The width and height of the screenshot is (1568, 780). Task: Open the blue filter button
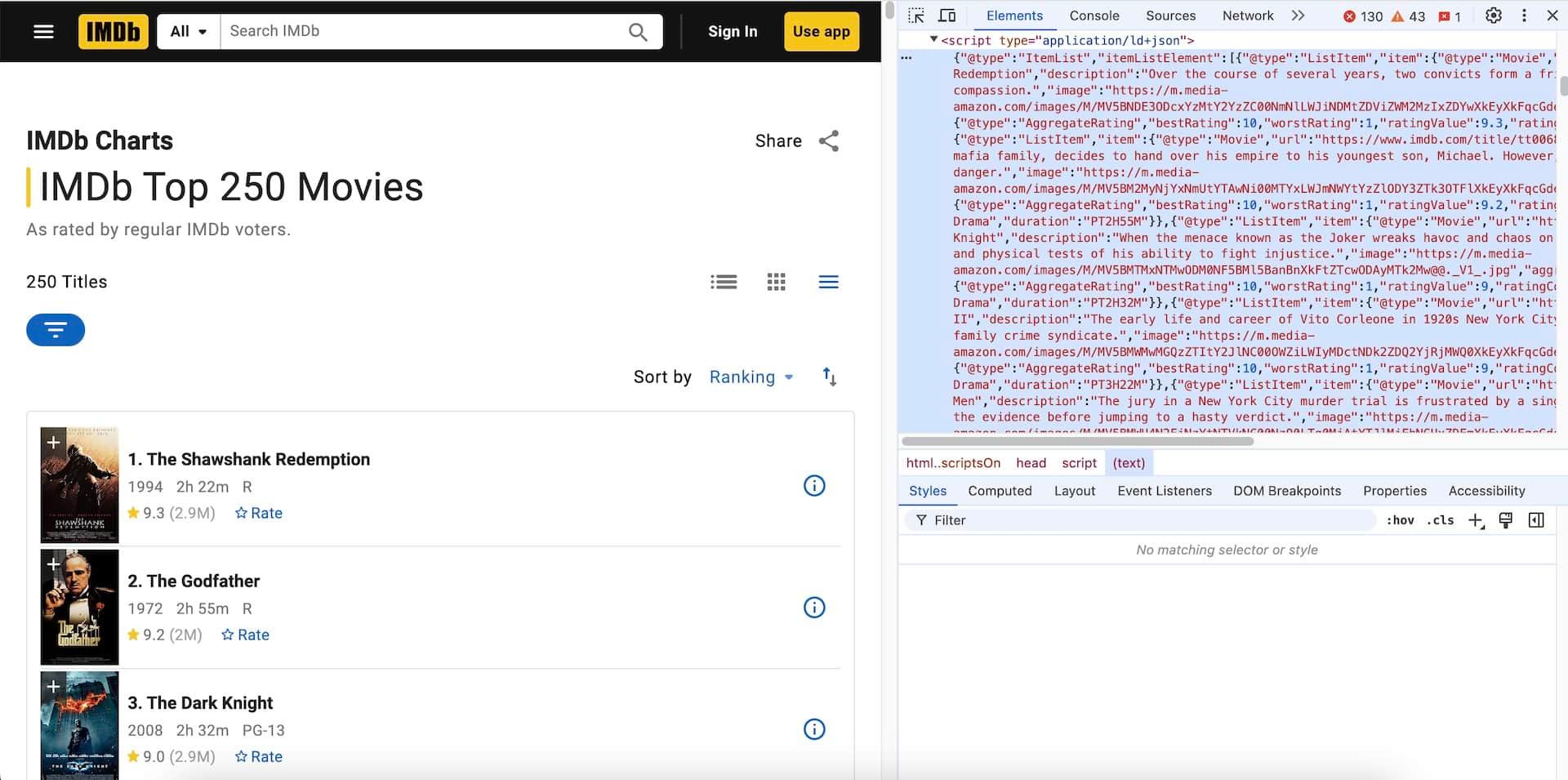pyautogui.click(x=56, y=329)
